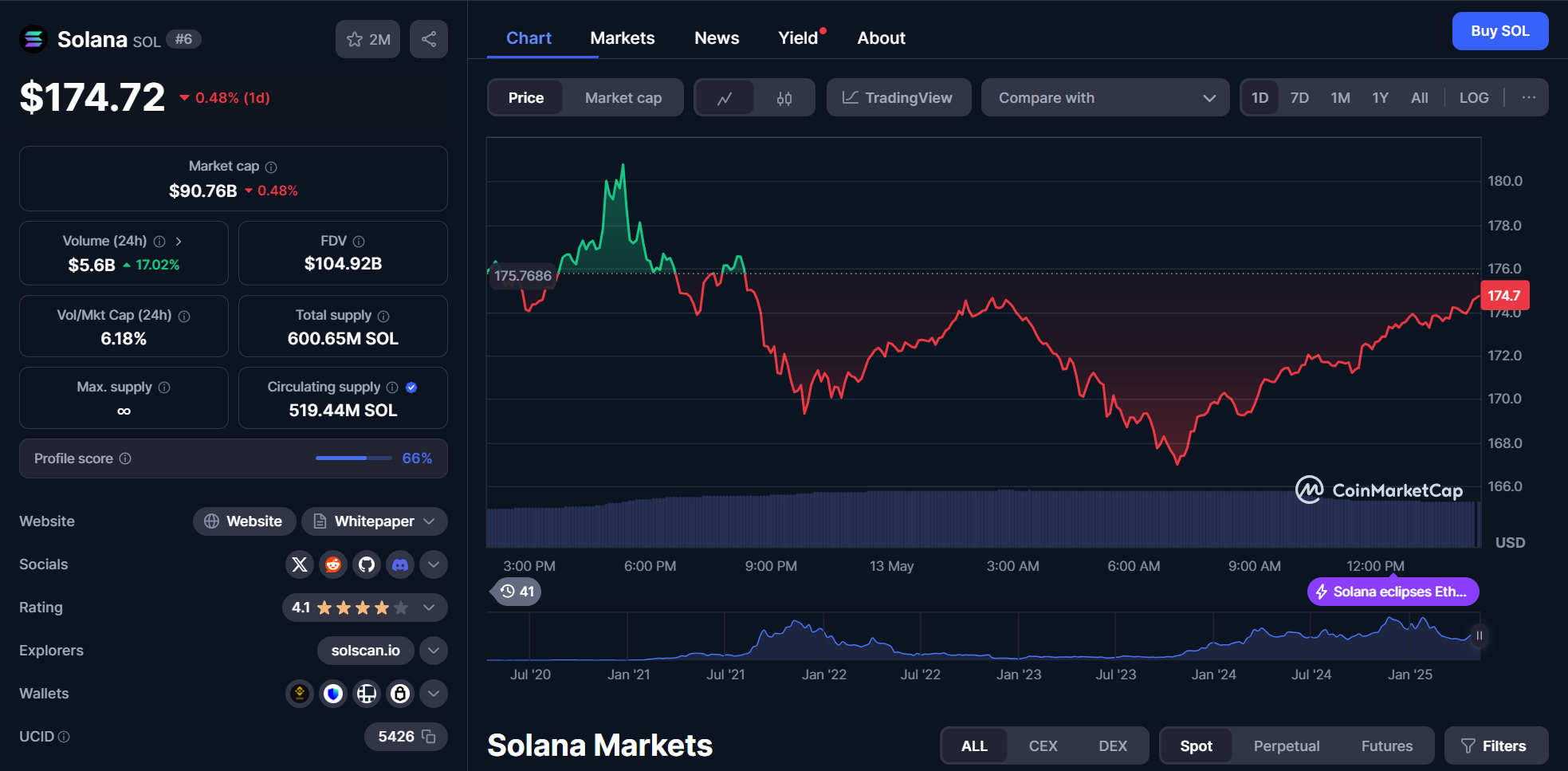Image resolution: width=1568 pixels, height=771 pixels.
Task: Click the Solana eclipses Eth event marker
Action: click(x=1392, y=591)
